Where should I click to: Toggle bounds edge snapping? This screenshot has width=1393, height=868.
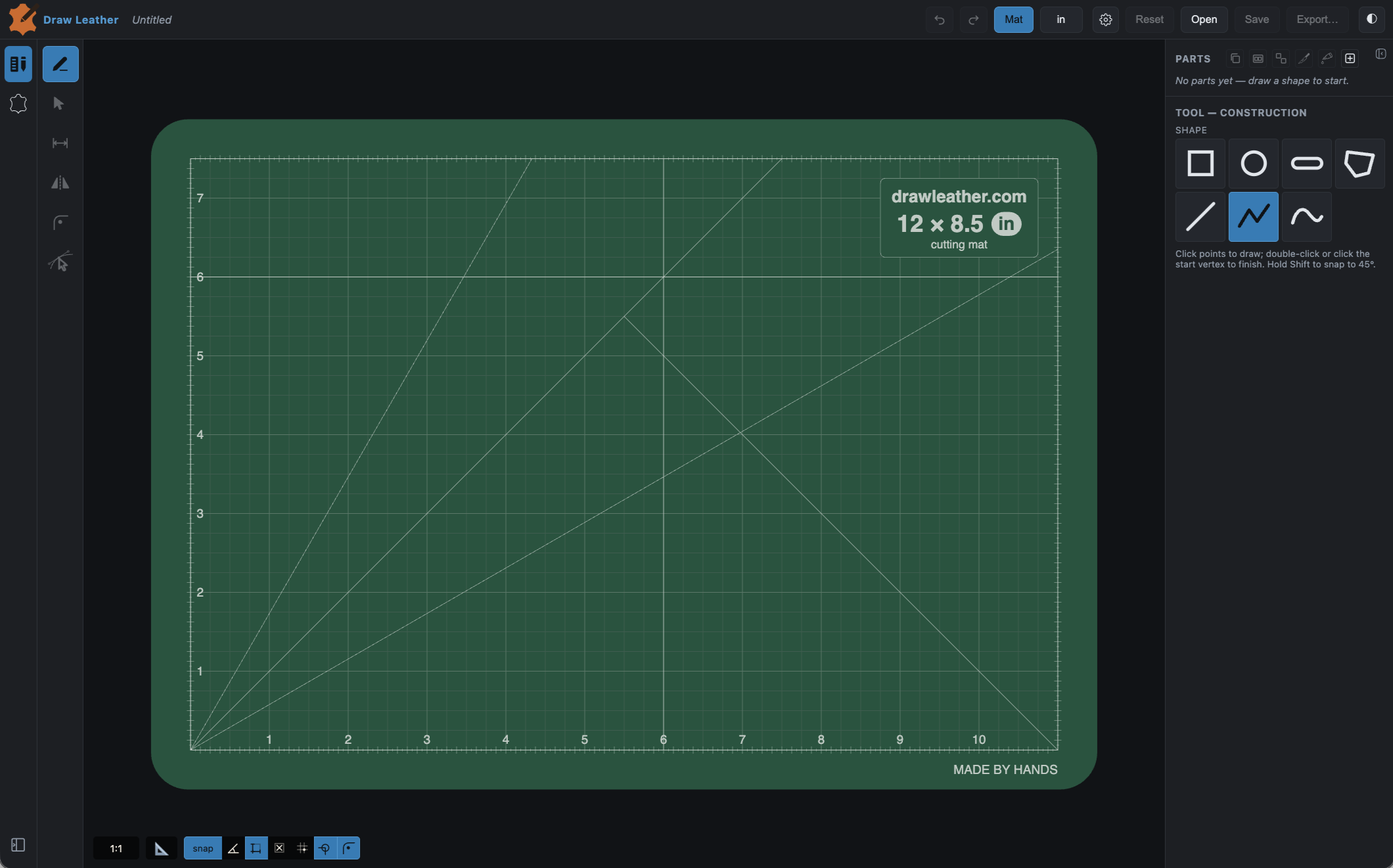[256, 848]
